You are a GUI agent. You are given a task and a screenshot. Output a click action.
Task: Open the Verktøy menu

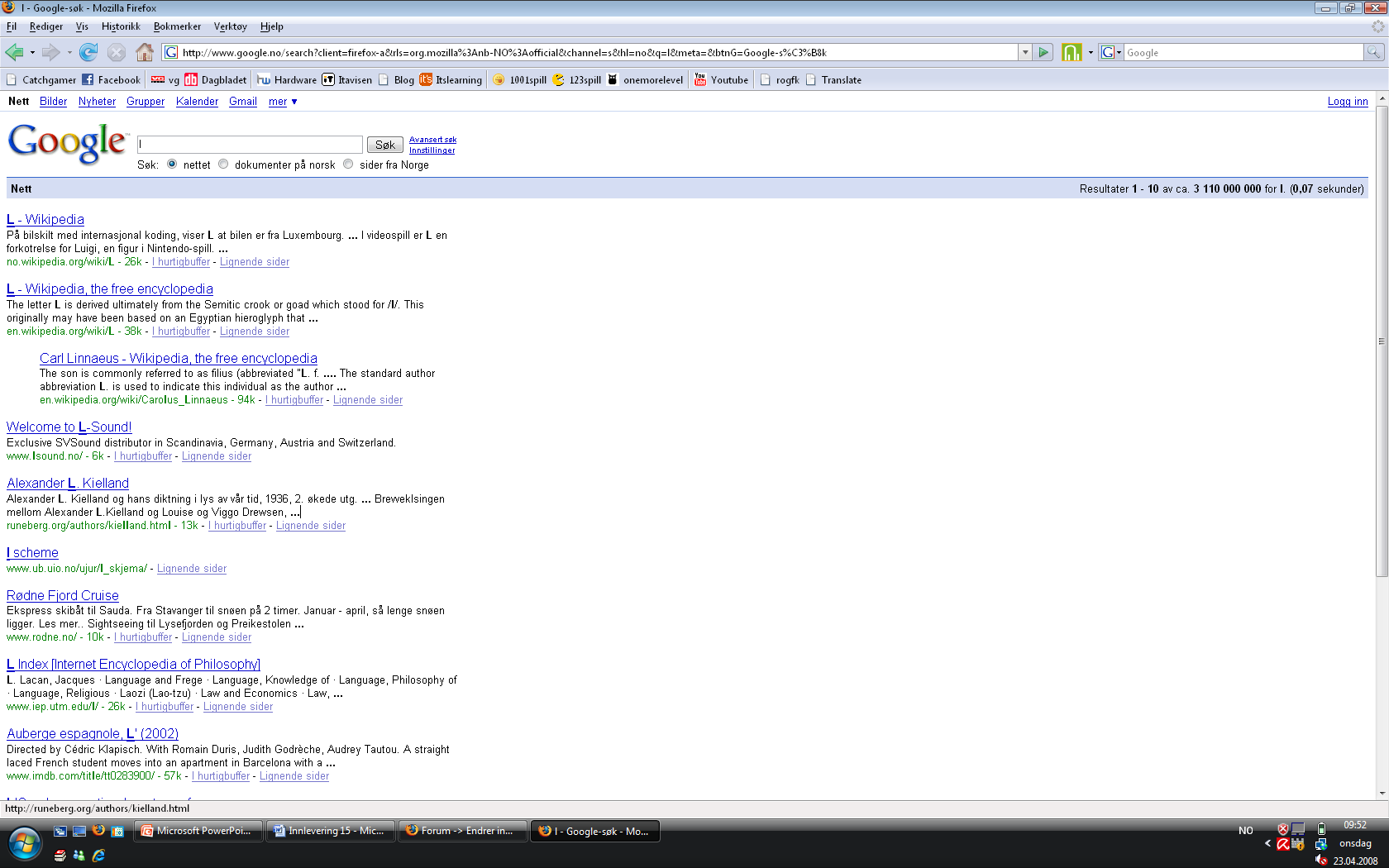(230, 26)
